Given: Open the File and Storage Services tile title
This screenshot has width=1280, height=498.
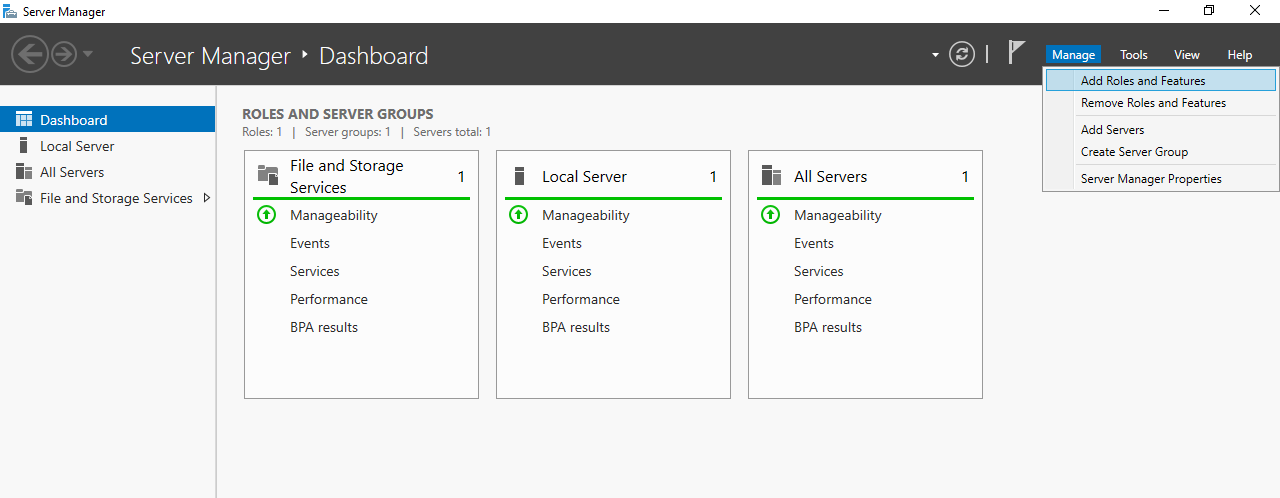Looking at the screenshot, I should 347,177.
